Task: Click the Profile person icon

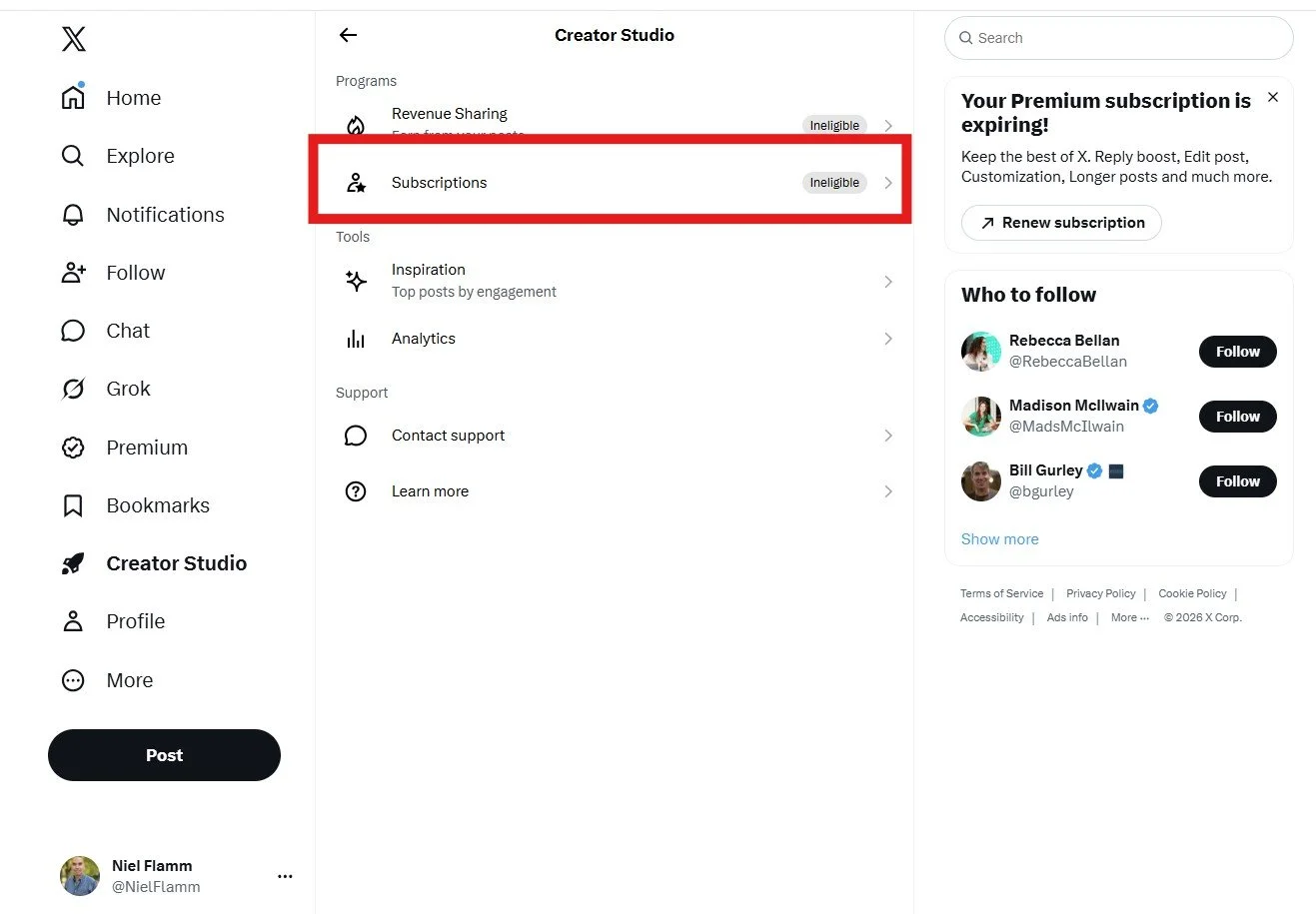Action: (x=73, y=621)
